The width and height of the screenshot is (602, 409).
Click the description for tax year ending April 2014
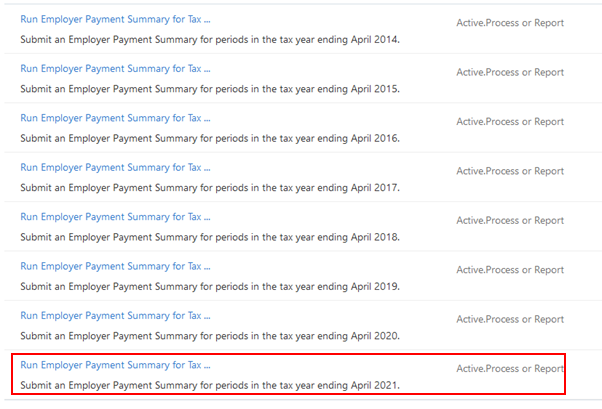[210, 39]
